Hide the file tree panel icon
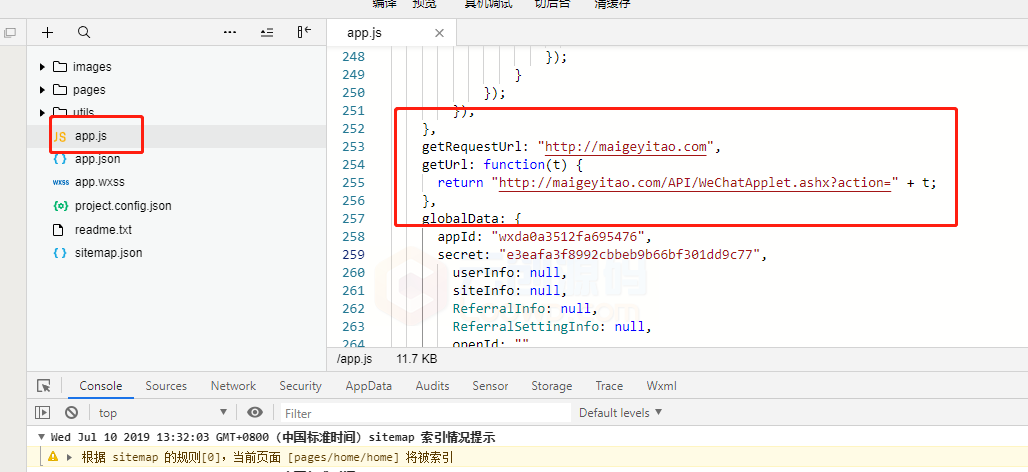The width and height of the screenshot is (1028, 472). 304,32
